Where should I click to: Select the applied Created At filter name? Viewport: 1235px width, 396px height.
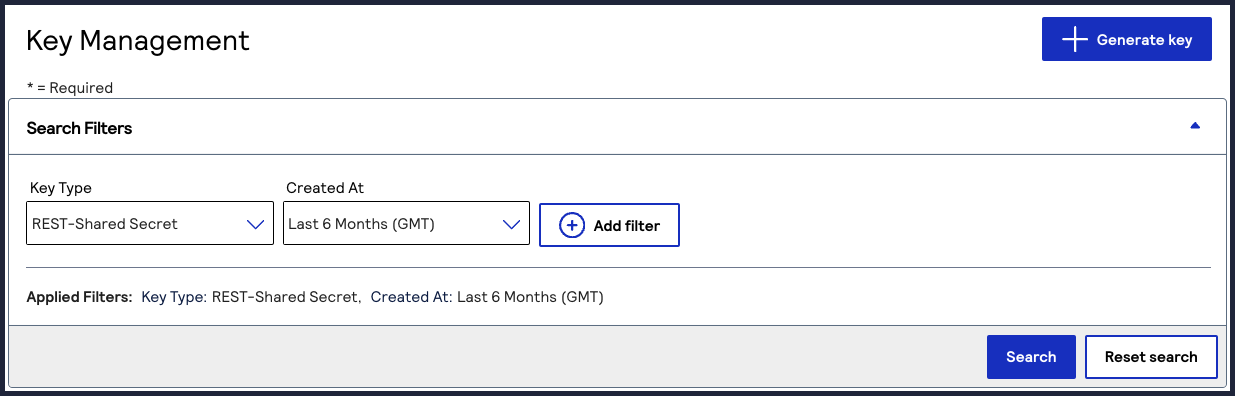(x=410, y=297)
